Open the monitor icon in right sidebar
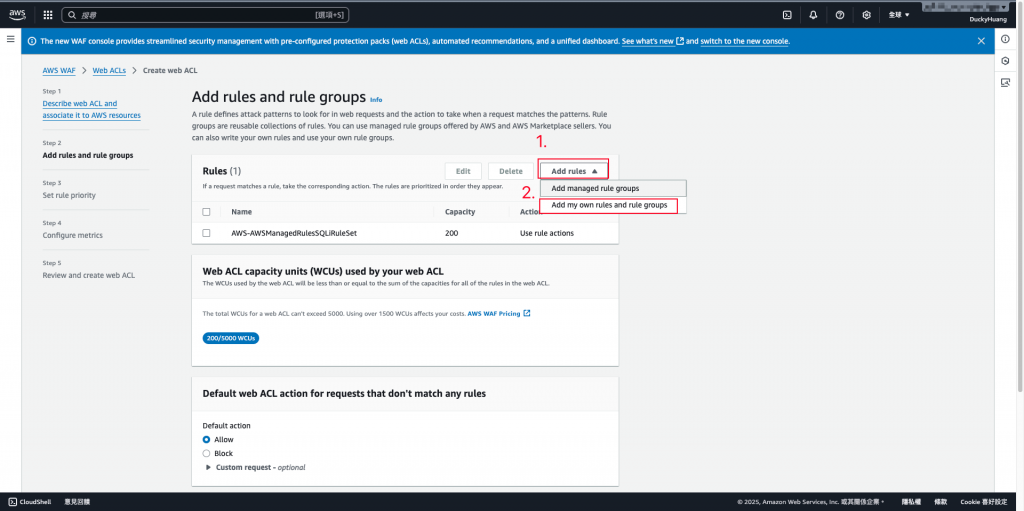1024x511 pixels. point(1006,82)
